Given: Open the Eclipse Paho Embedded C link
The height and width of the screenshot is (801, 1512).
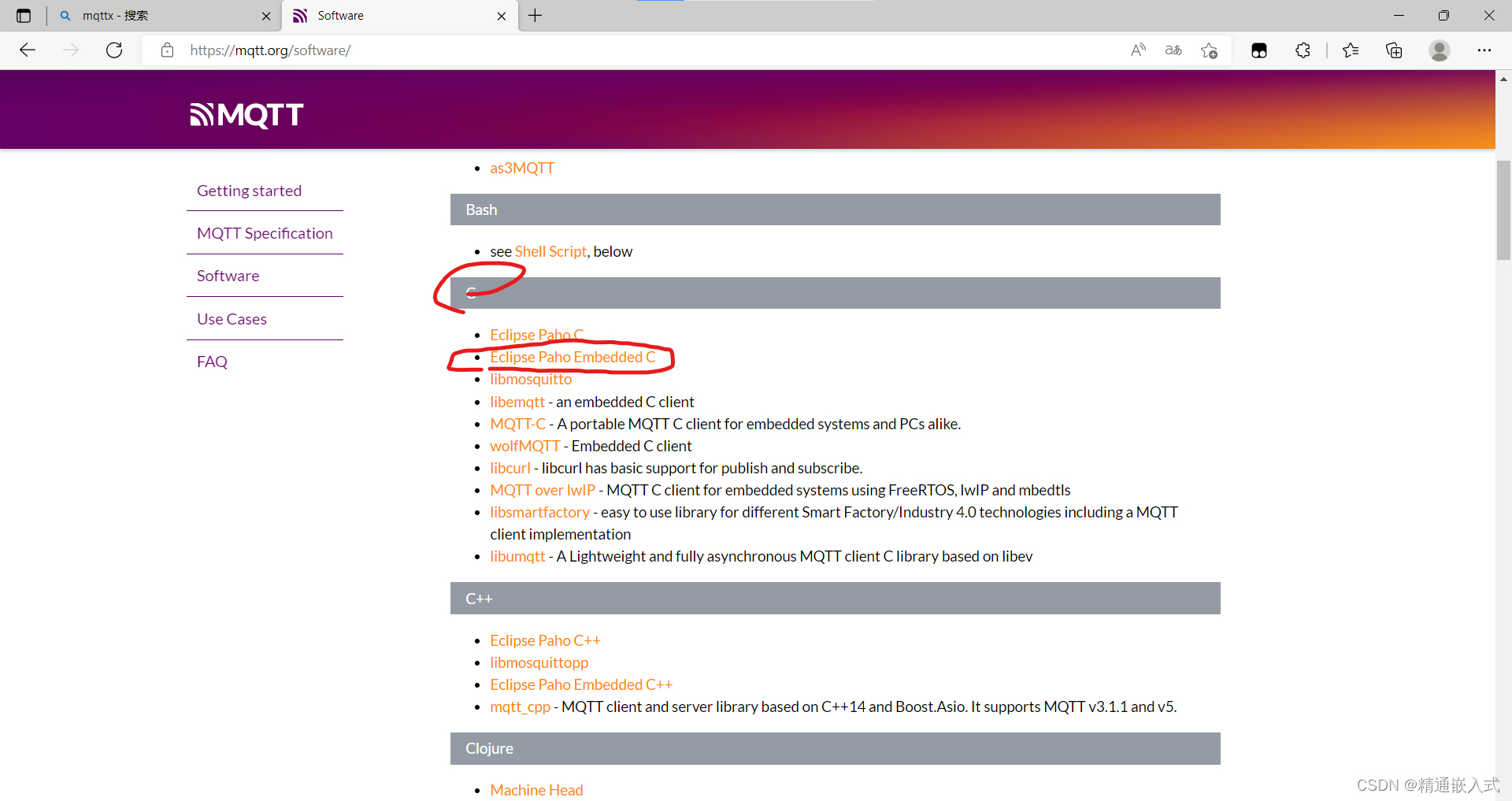Looking at the screenshot, I should click(573, 357).
